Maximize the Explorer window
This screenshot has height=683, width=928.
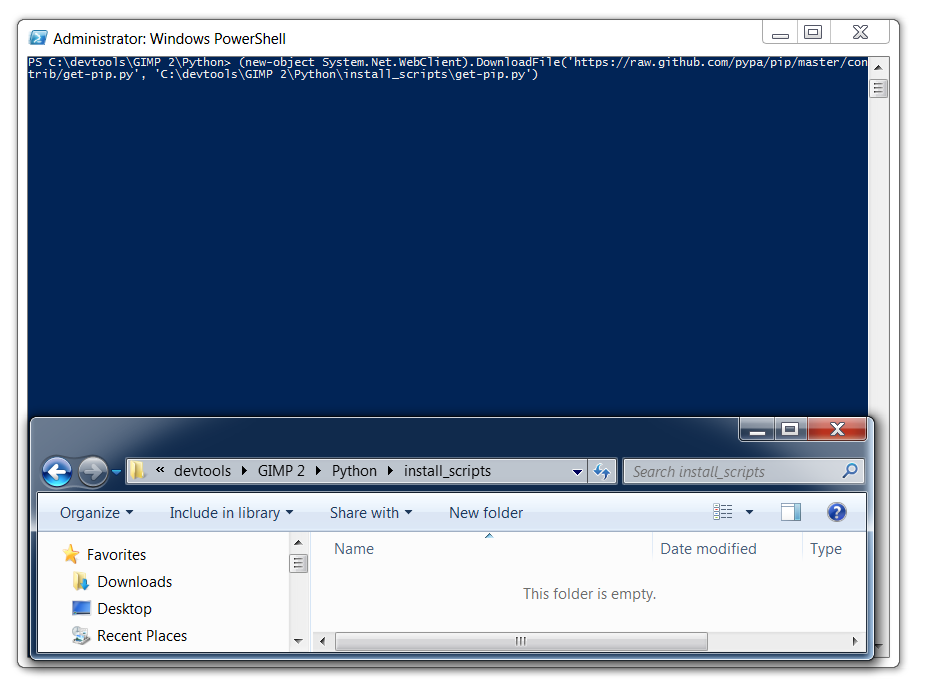(x=790, y=429)
